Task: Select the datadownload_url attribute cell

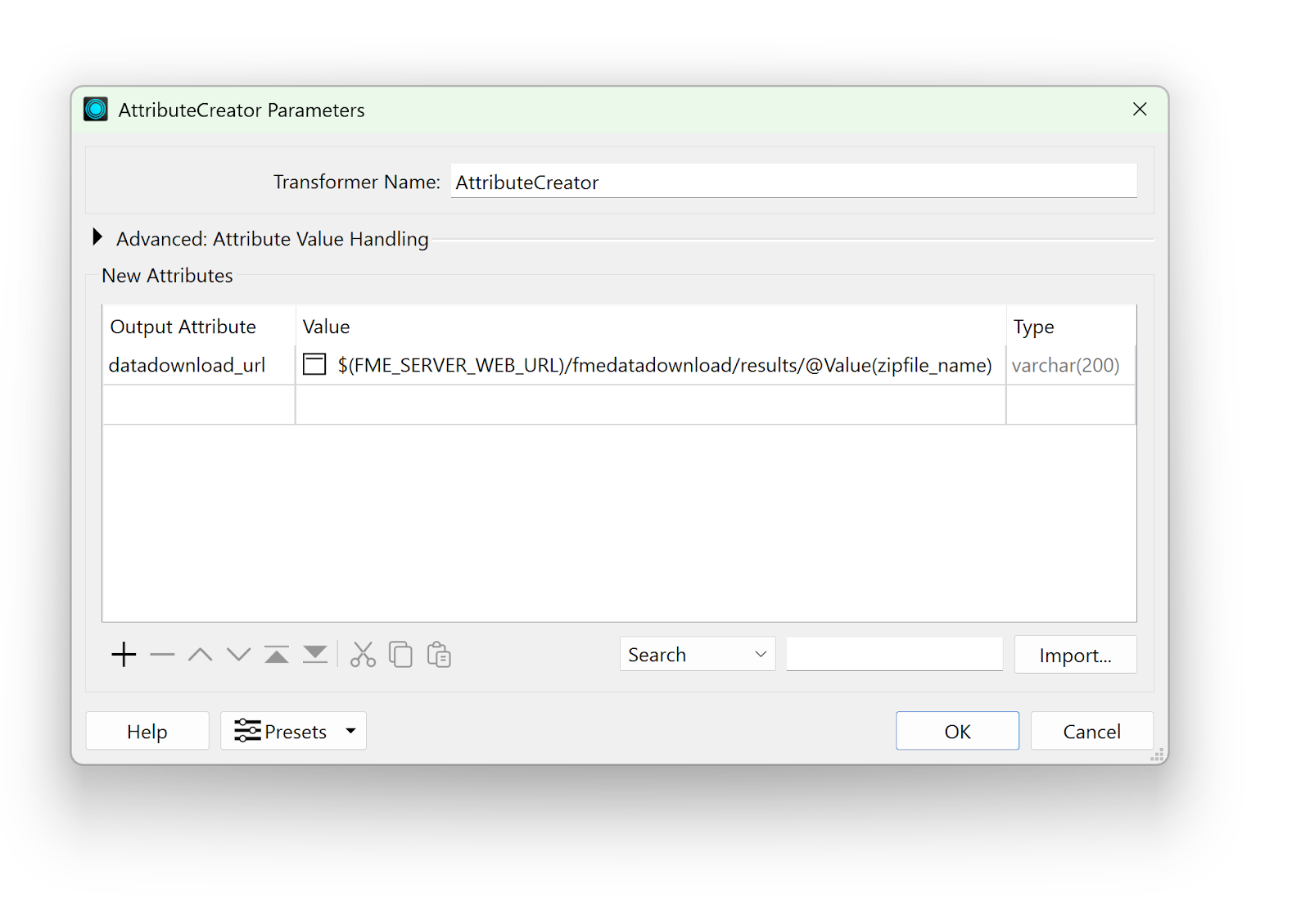Action: point(198,365)
